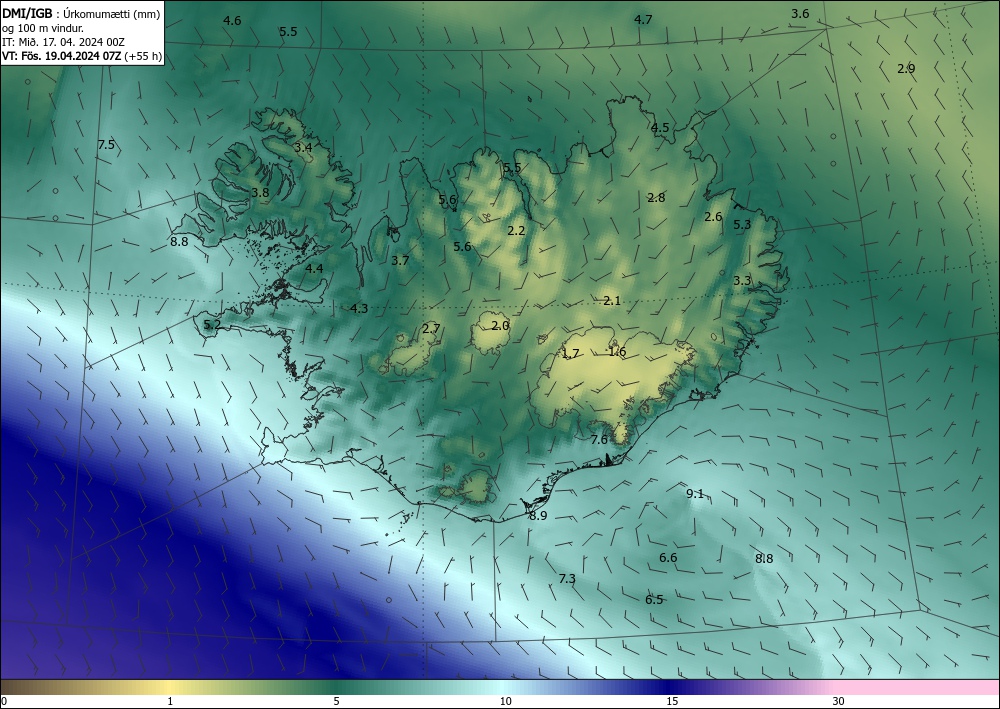Select the 1.7 value on Vatnajökull glacier
The image size is (1000, 709).
(x=571, y=353)
